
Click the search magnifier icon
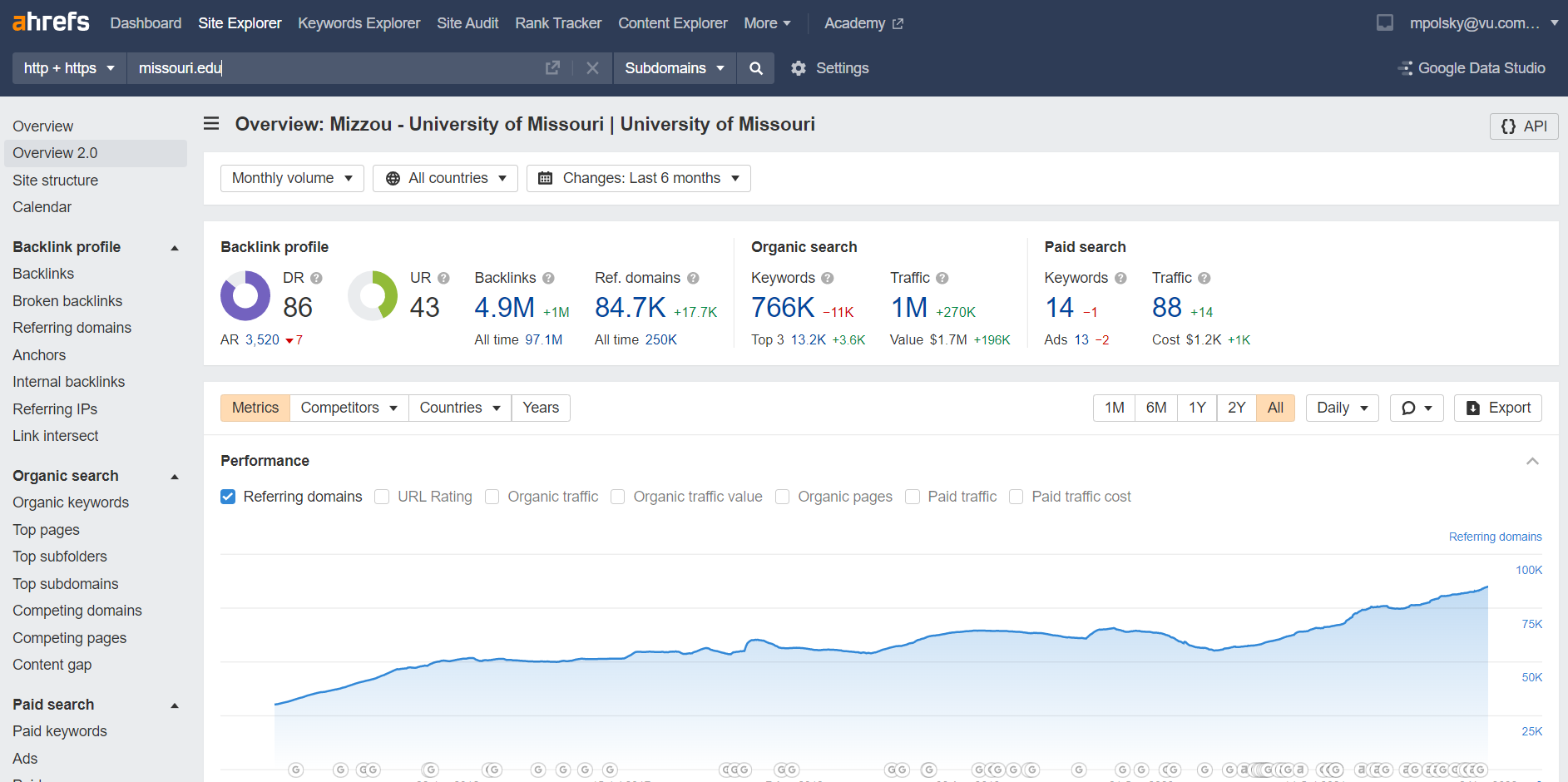755,68
